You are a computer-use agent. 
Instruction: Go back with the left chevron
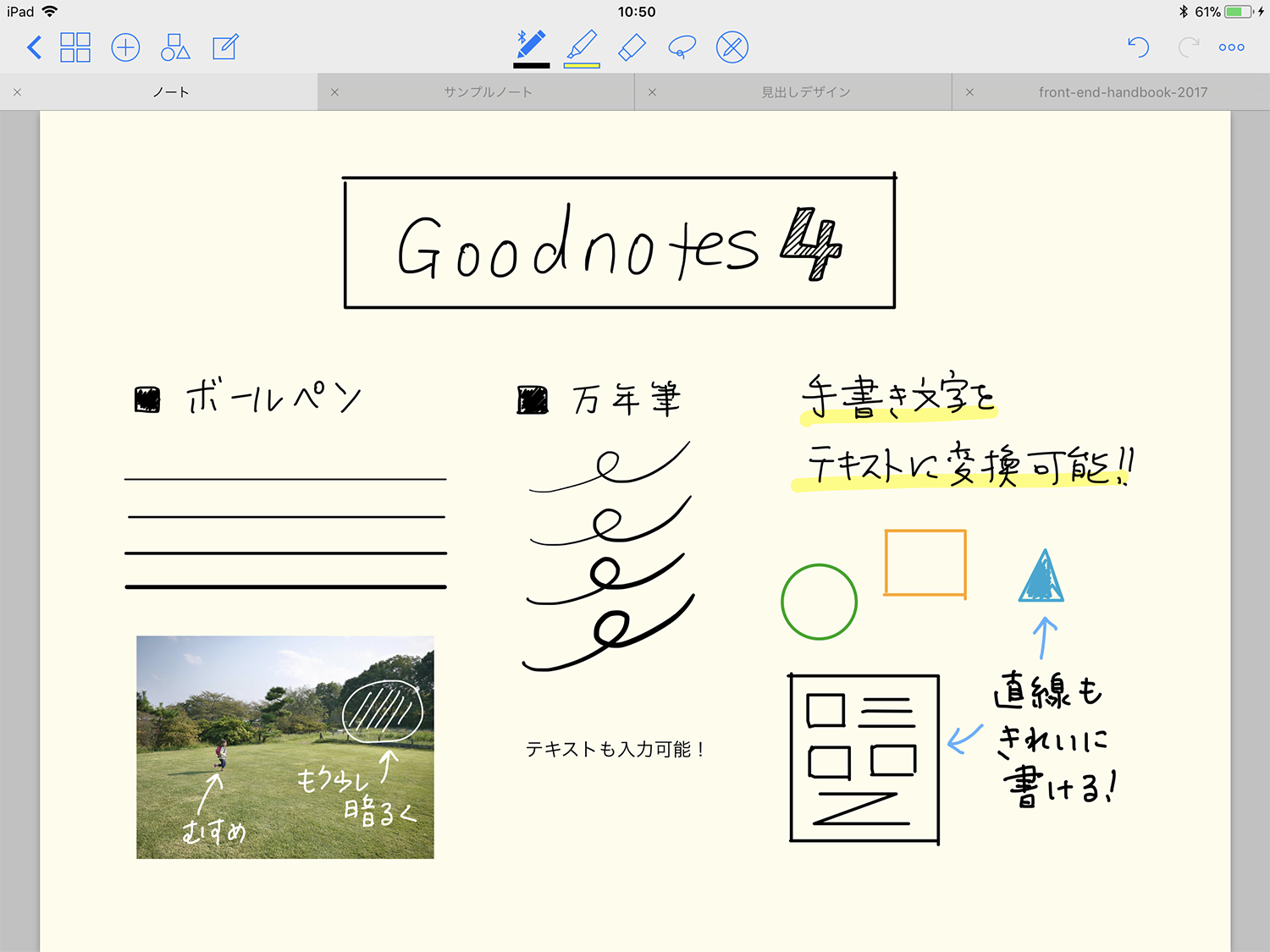tap(34, 47)
